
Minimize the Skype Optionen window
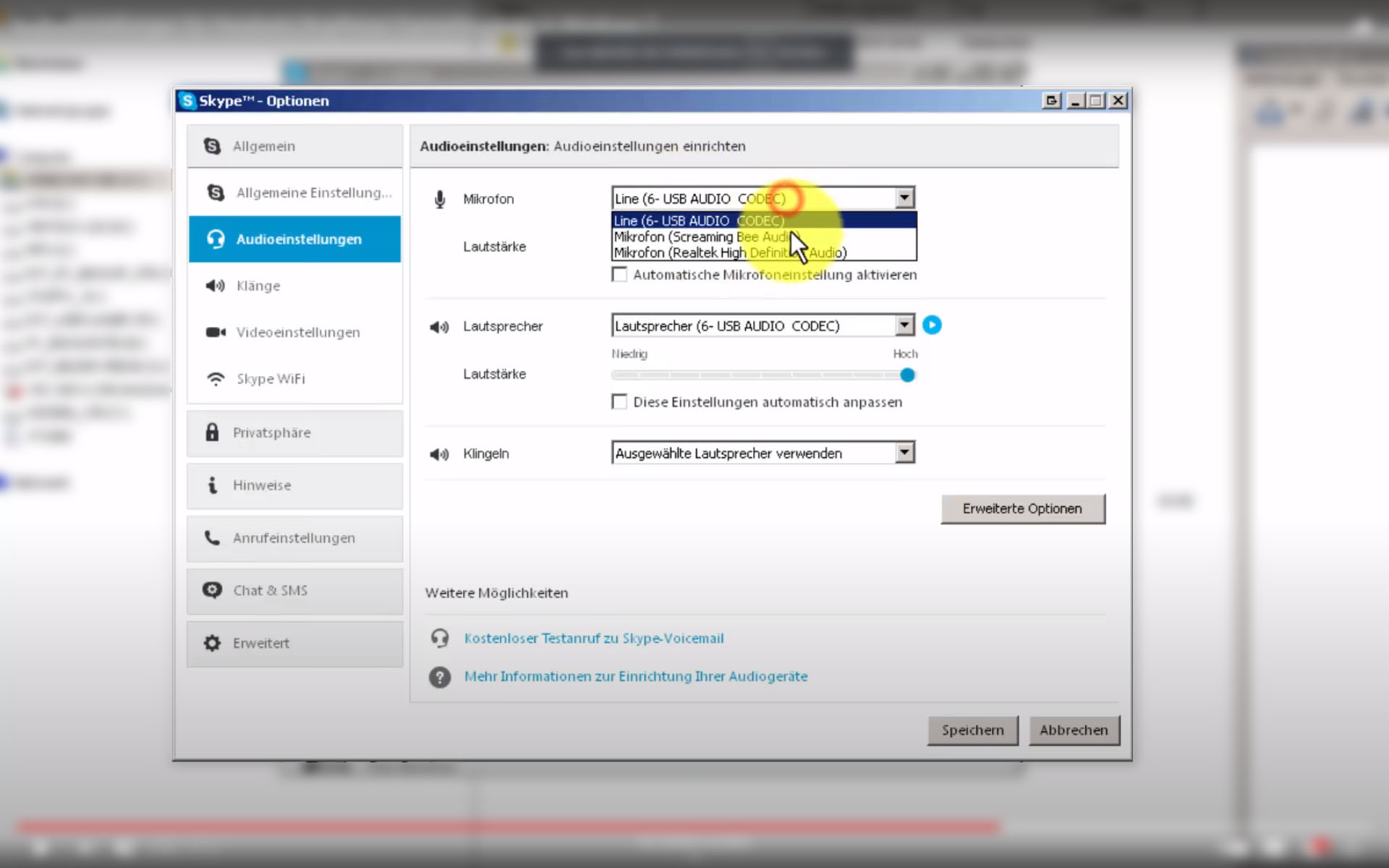[1075, 101]
